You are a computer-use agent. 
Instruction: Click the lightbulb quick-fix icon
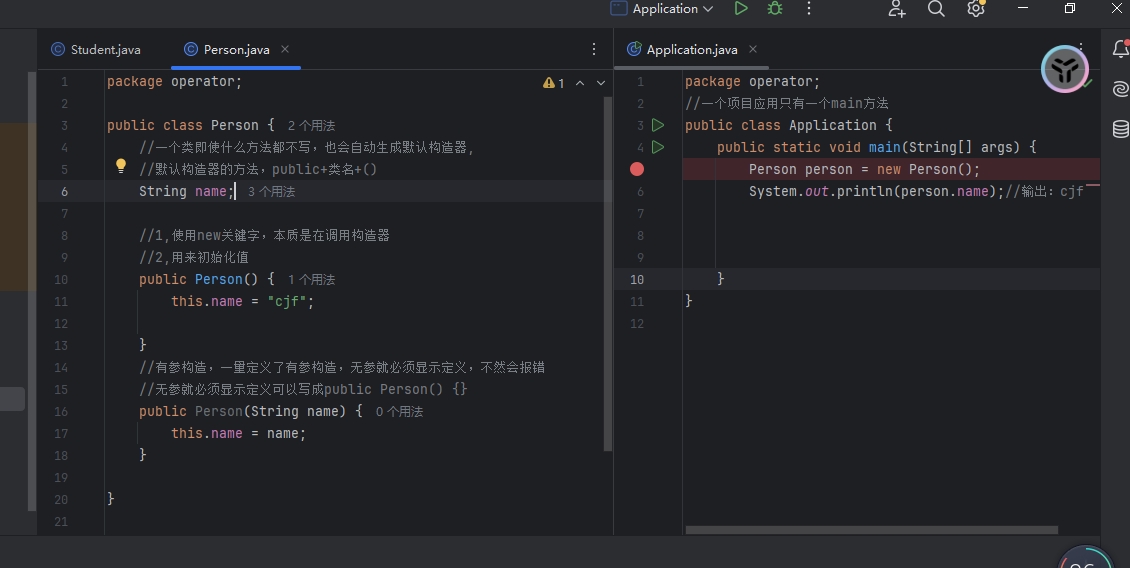pyautogui.click(x=121, y=166)
